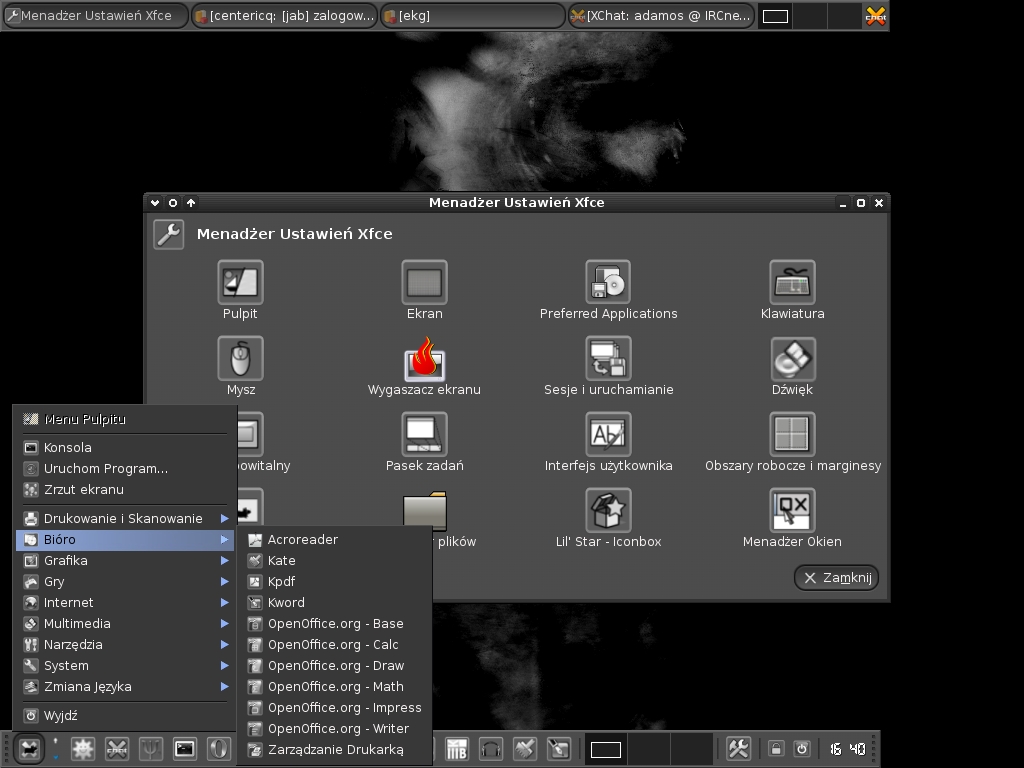Switch to the XChat taskbar window

660,16
